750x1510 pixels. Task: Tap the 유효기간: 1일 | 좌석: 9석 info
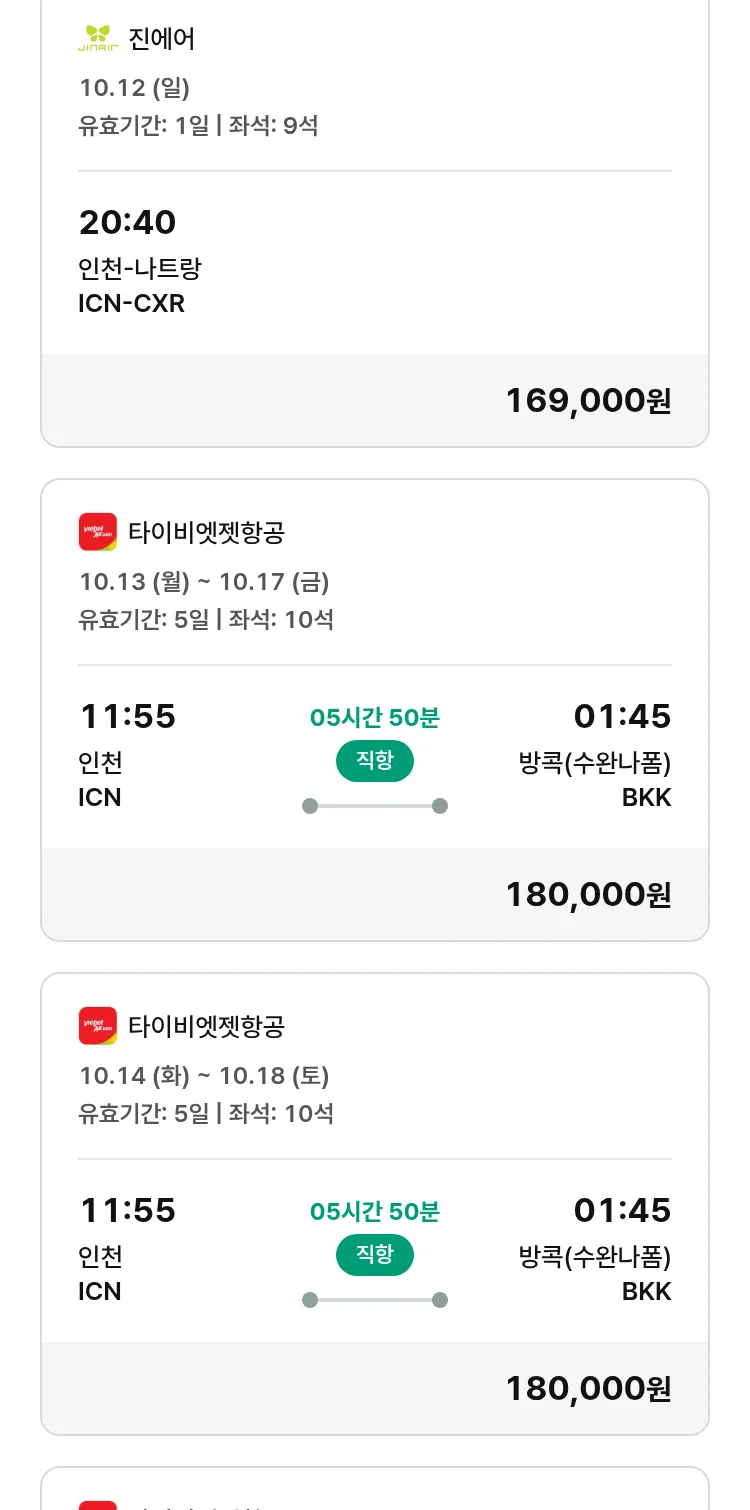[198, 126]
